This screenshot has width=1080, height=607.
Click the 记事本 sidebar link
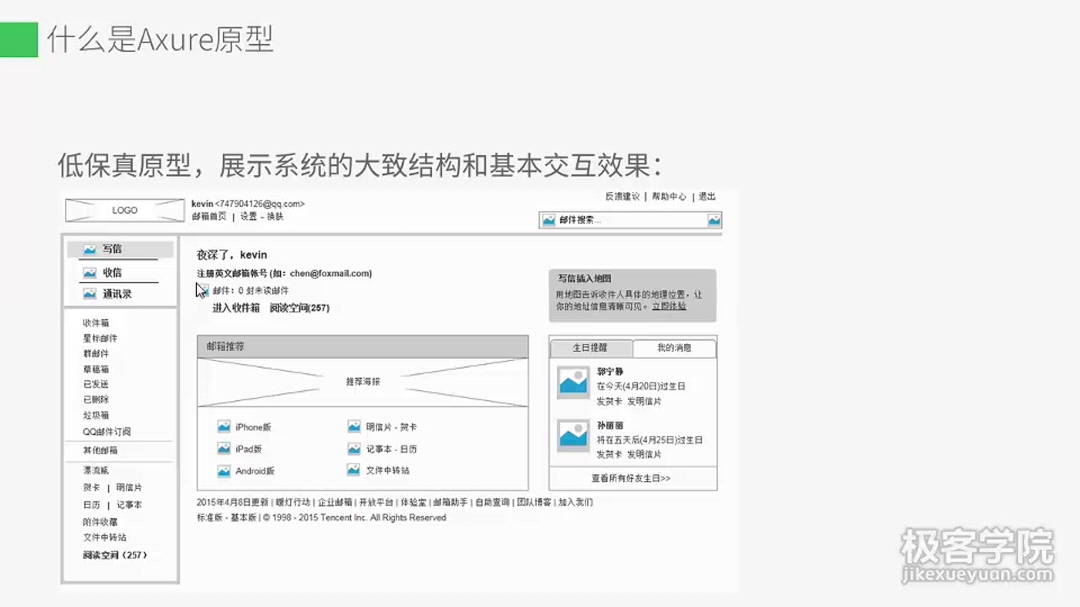tap(129, 505)
